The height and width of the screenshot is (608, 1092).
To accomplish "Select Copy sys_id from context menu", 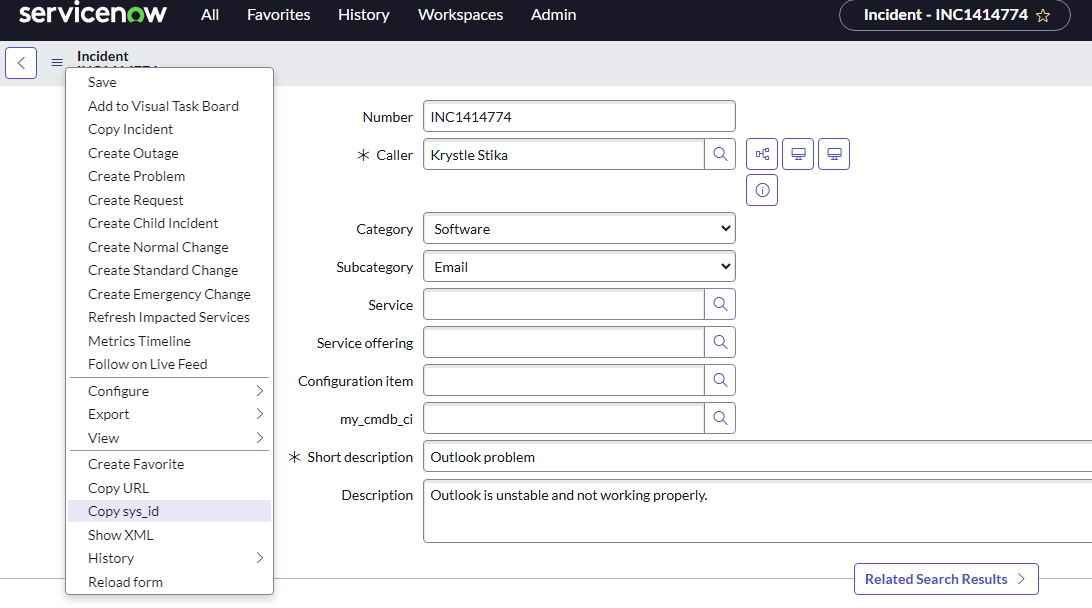I will (x=124, y=511).
